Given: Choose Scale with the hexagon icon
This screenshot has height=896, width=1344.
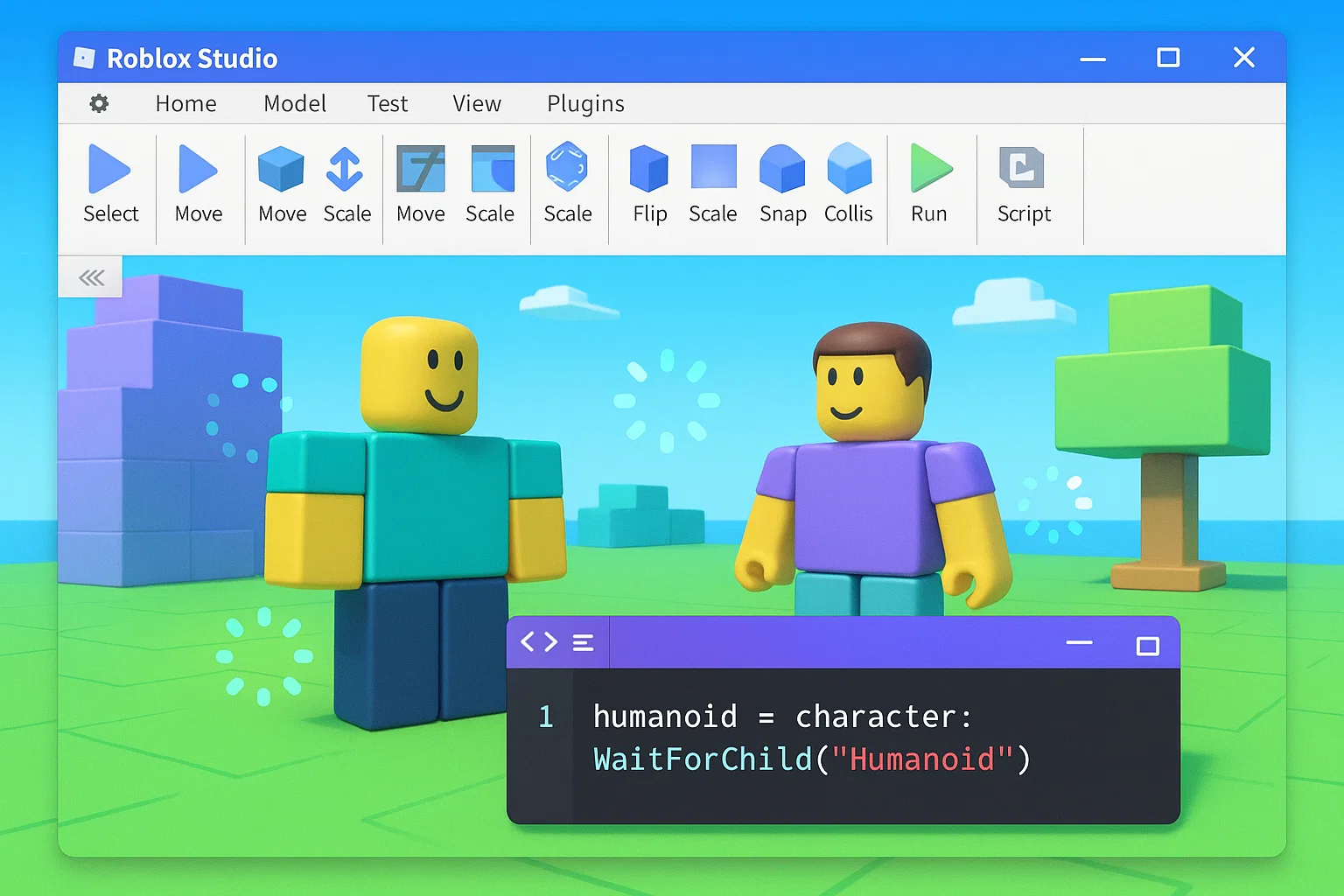Looking at the screenshot, I should (x=567, y=166).
